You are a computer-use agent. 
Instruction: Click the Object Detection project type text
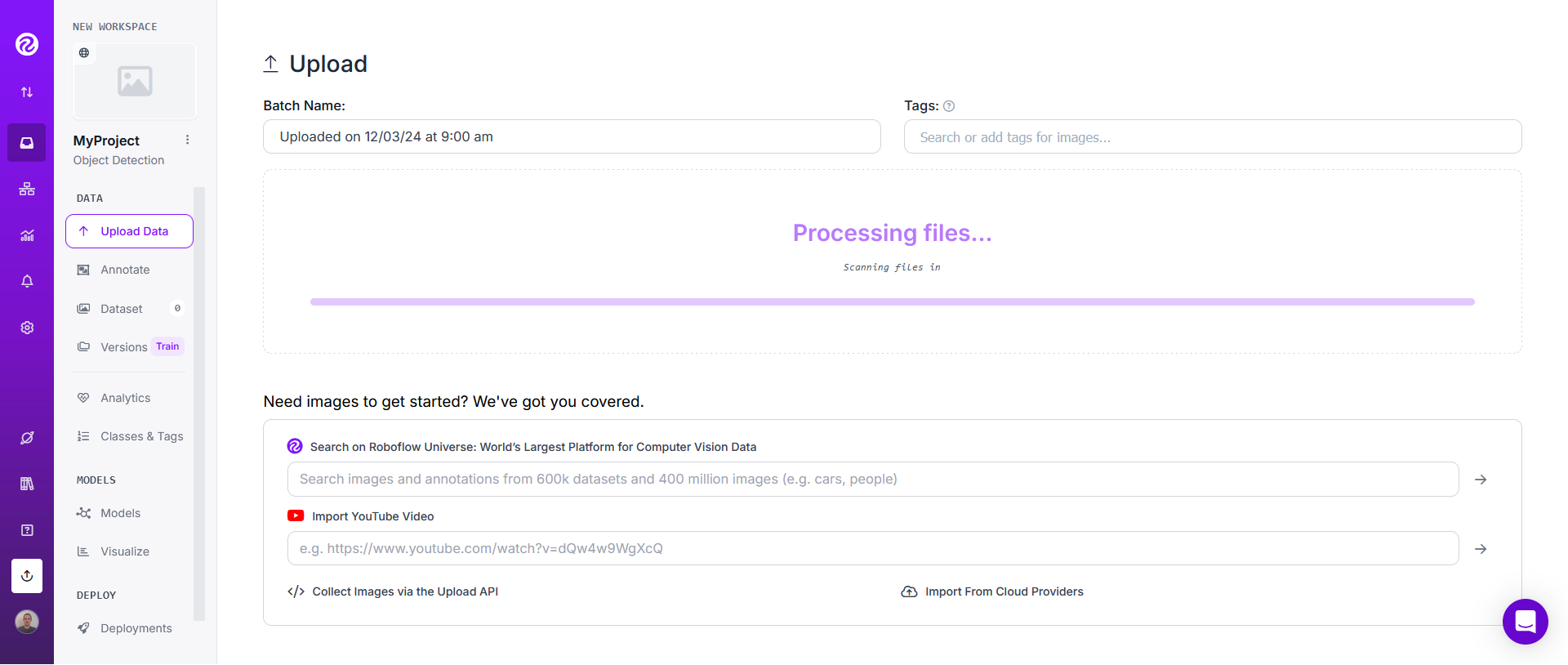(118, 160)
